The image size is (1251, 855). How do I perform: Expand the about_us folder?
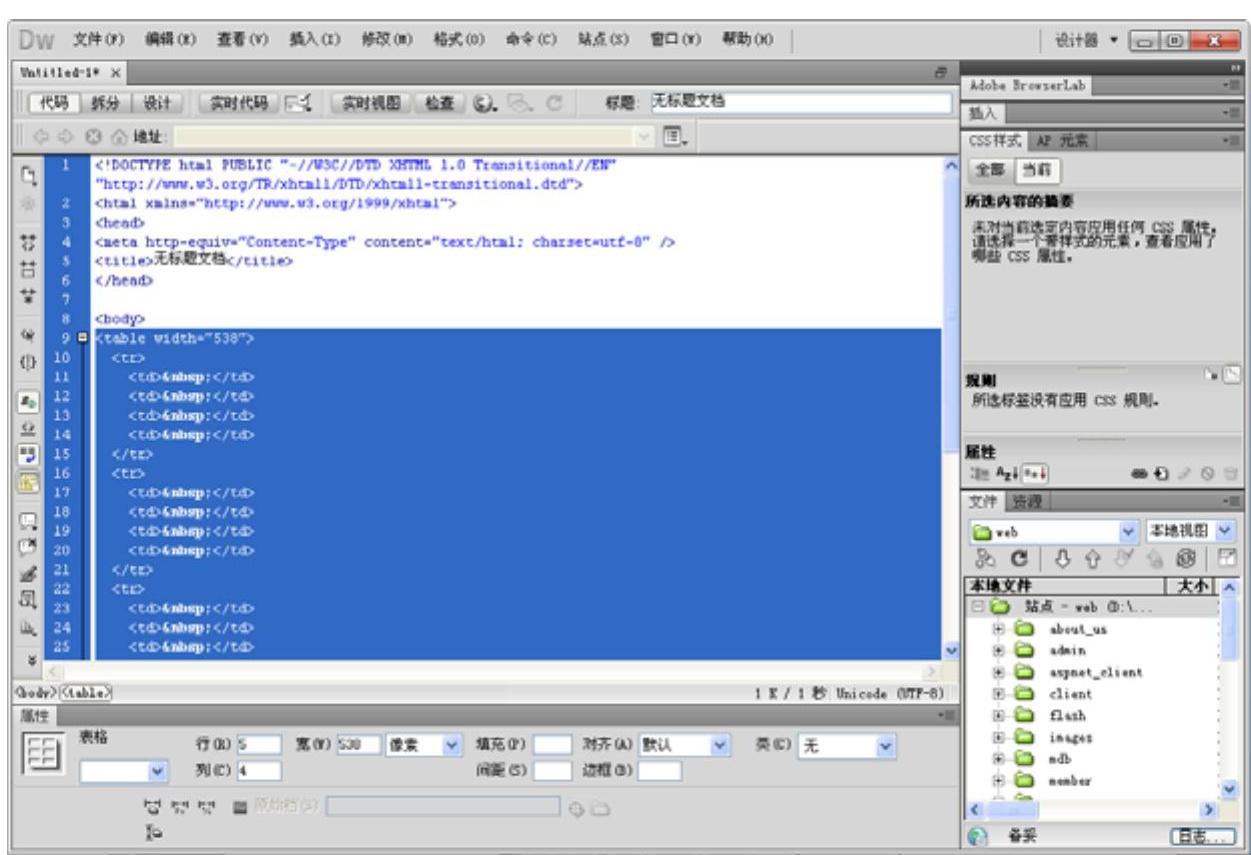click(x=998, y=630)
